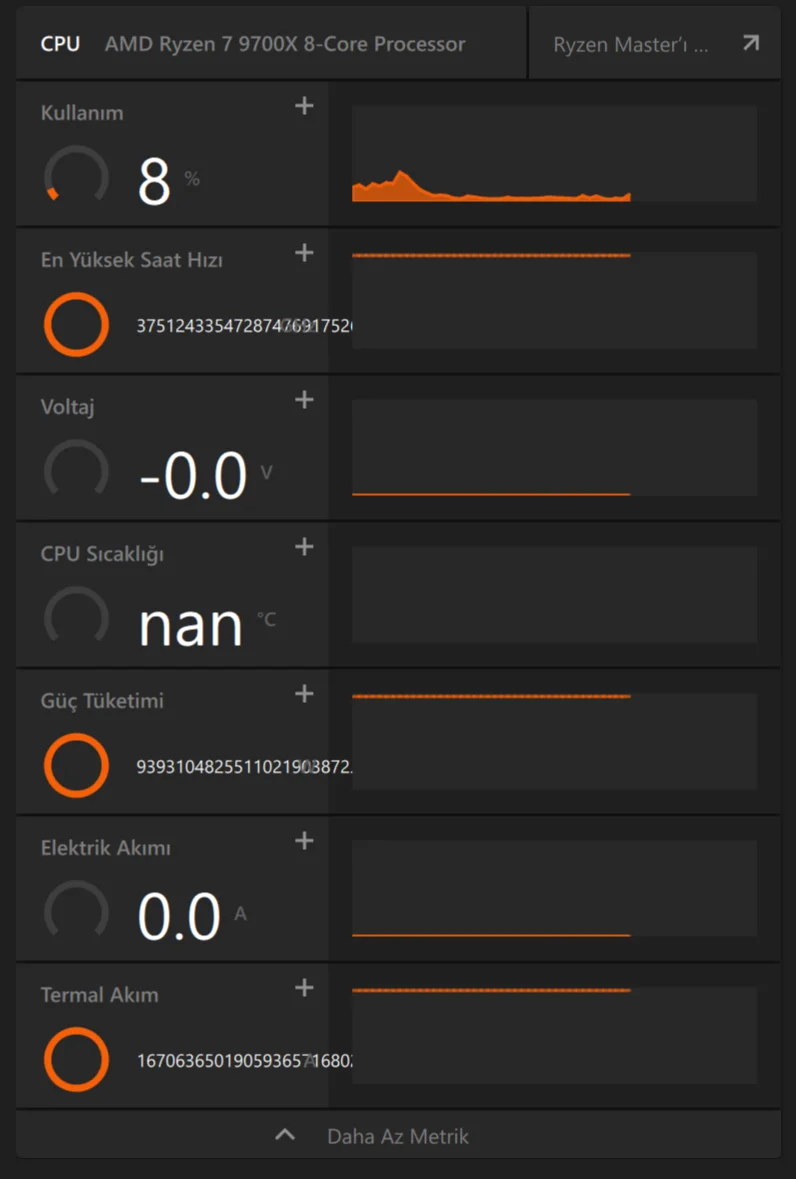Click the external launch arrow icon
This screenshot has width=796, height=1179.
[750, 43]
